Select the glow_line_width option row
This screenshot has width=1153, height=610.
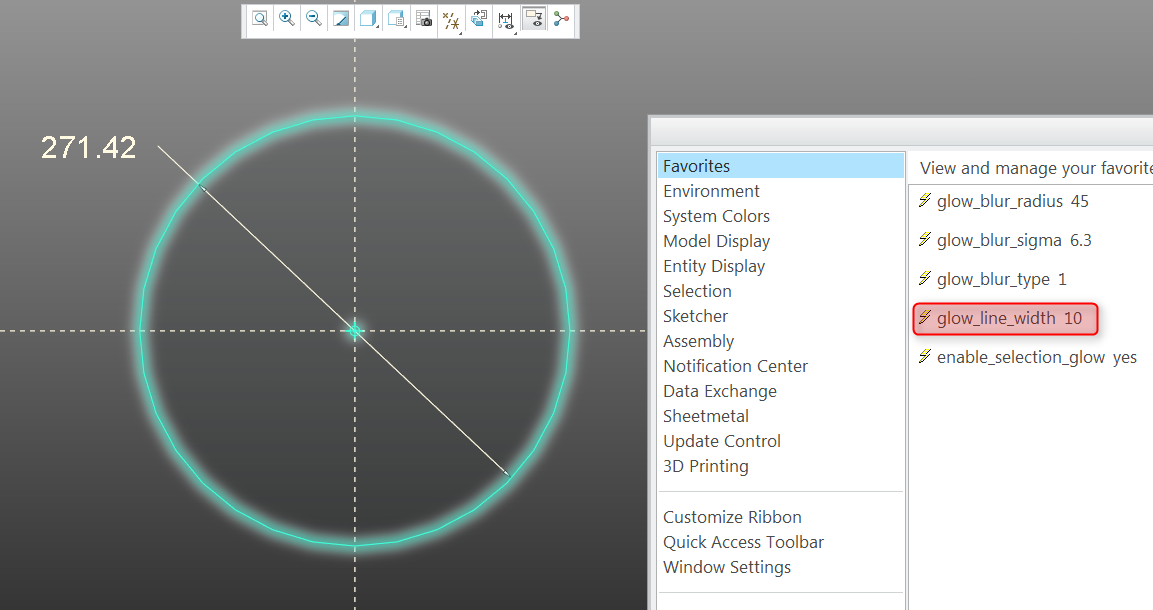coord(1005,318)
